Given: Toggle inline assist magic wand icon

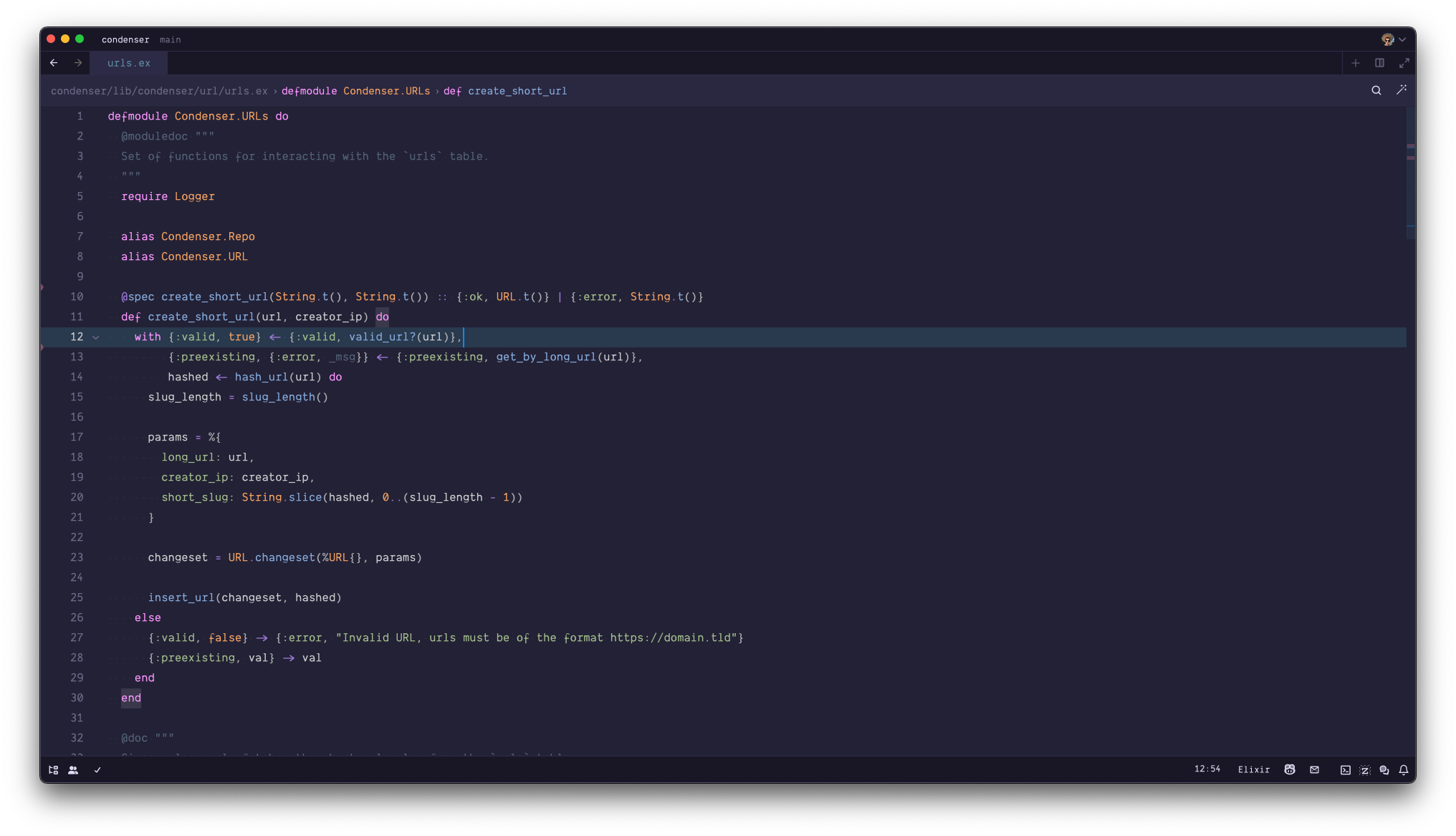Looking at the screenshot, I should pos(1402,90).
